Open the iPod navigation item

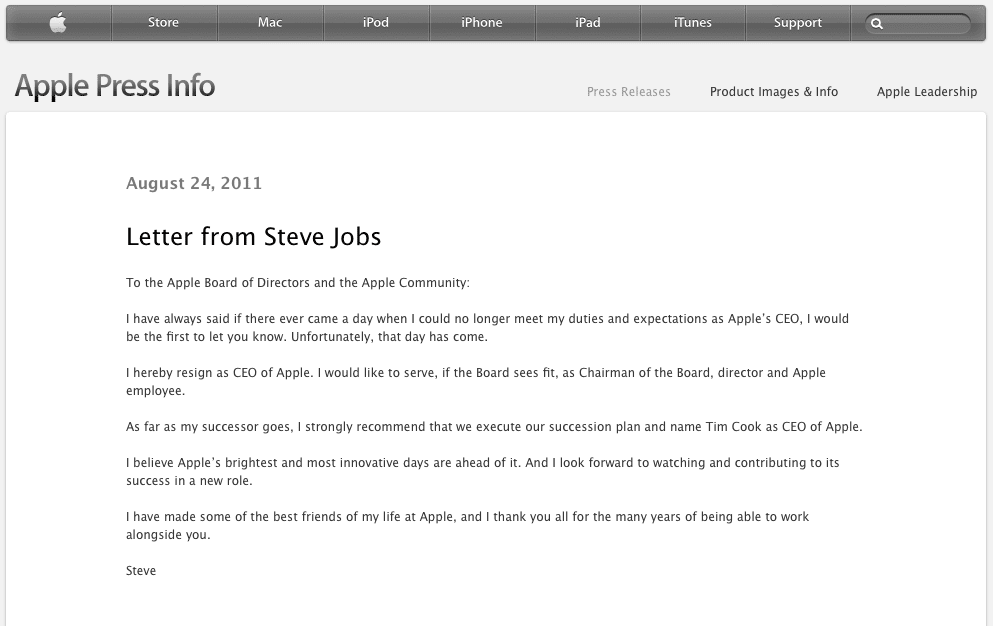(376, 23)
